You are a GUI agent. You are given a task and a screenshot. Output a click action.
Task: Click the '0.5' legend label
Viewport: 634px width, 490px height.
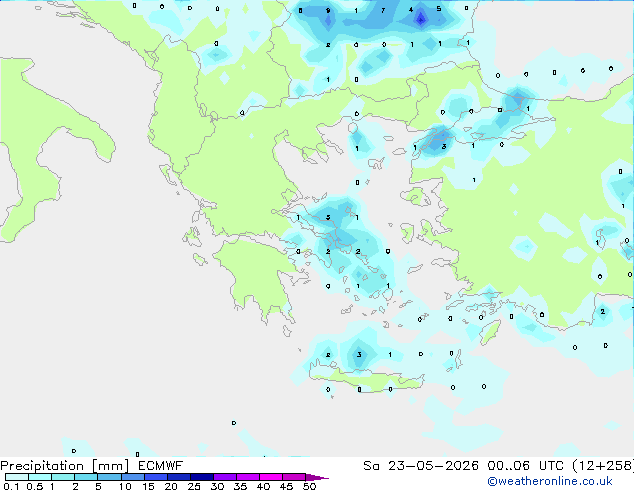(35, 486)
